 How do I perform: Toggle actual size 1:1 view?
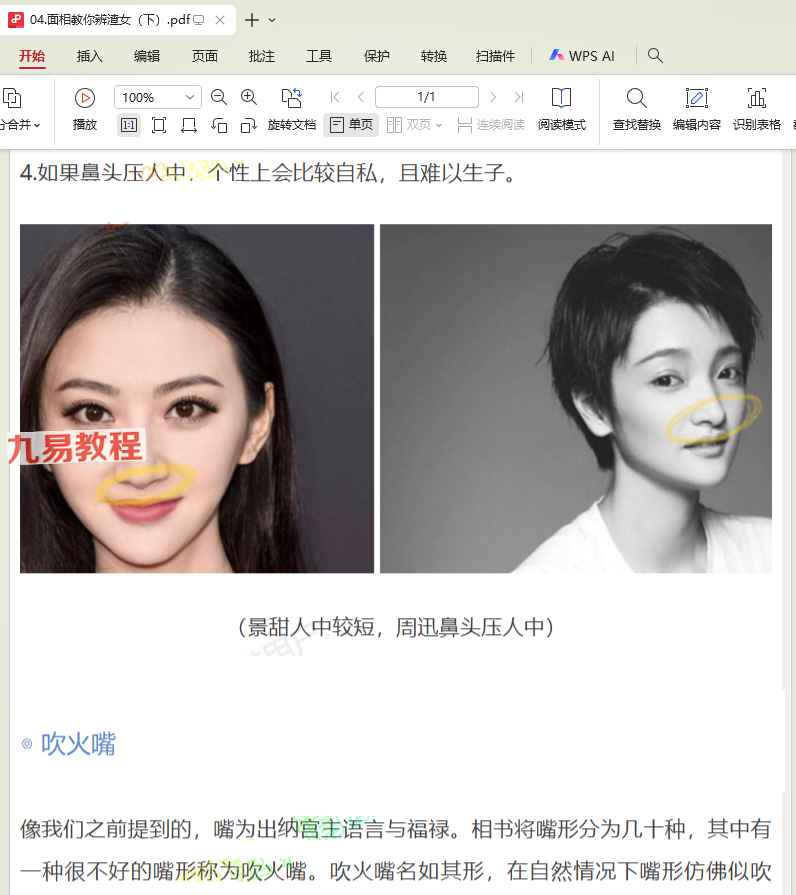(129, 125)
